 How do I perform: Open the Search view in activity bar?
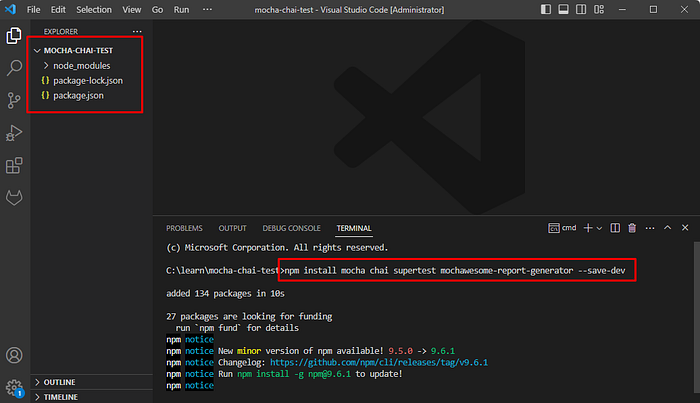point(14,68)
